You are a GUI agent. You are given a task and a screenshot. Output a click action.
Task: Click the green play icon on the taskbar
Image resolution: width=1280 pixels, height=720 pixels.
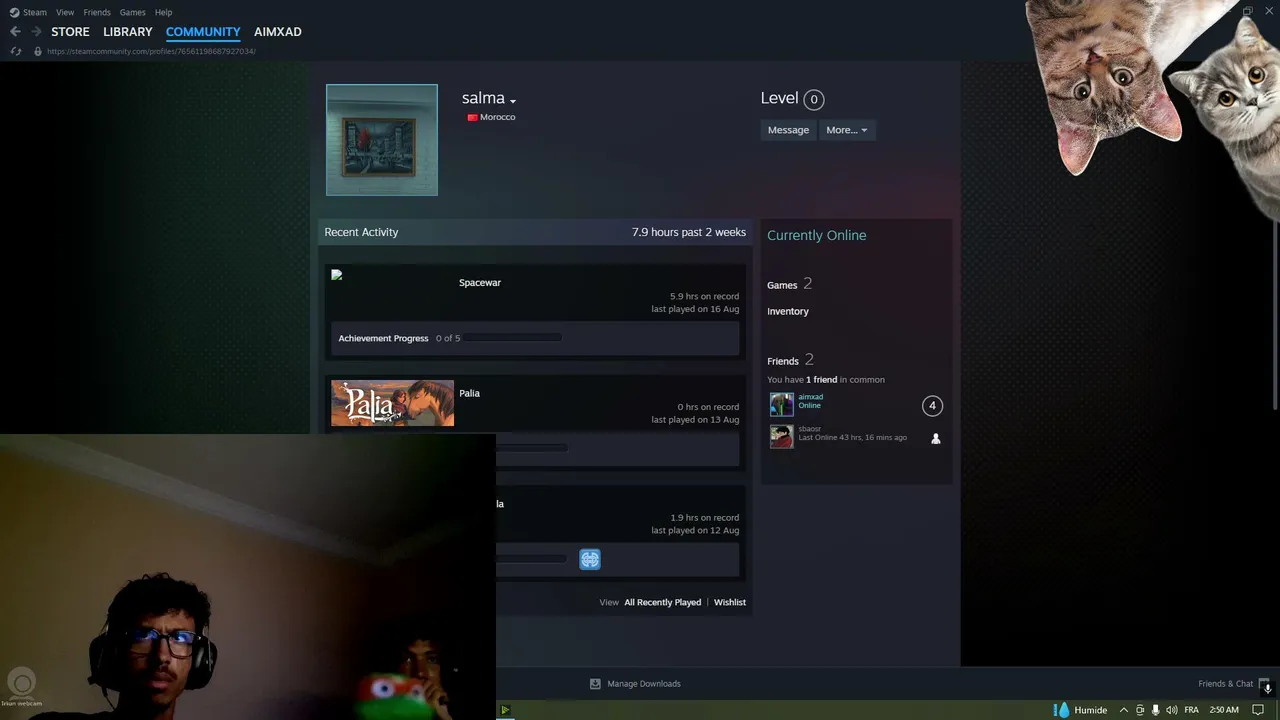[505, 710]
